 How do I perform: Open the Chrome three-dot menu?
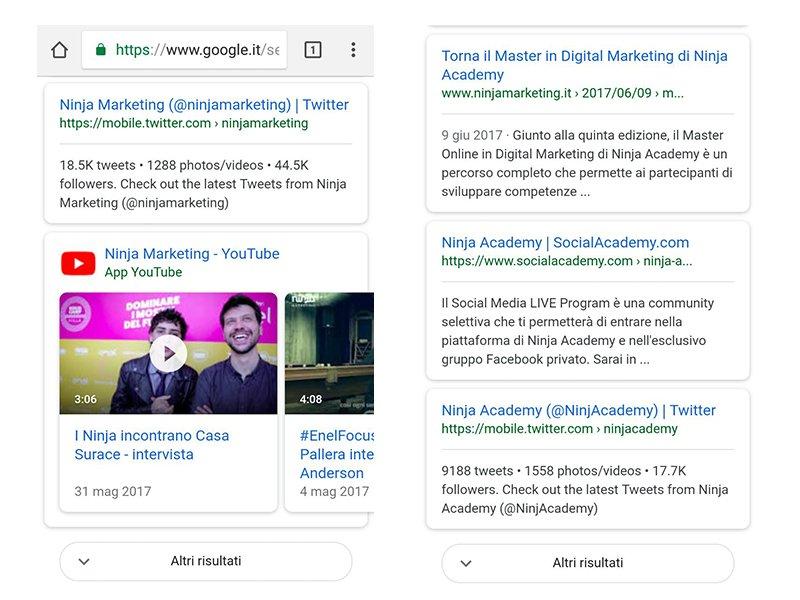point(353,50)
